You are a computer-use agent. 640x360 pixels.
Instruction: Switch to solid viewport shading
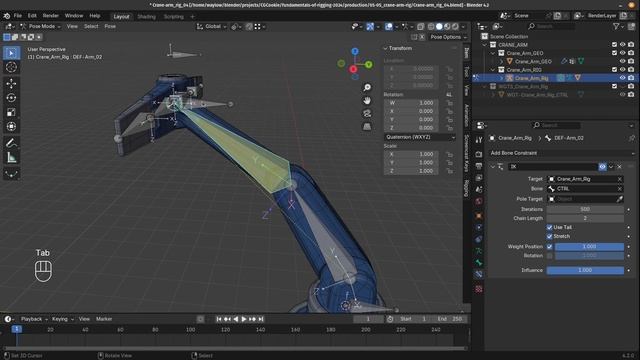tap(439, 27)
